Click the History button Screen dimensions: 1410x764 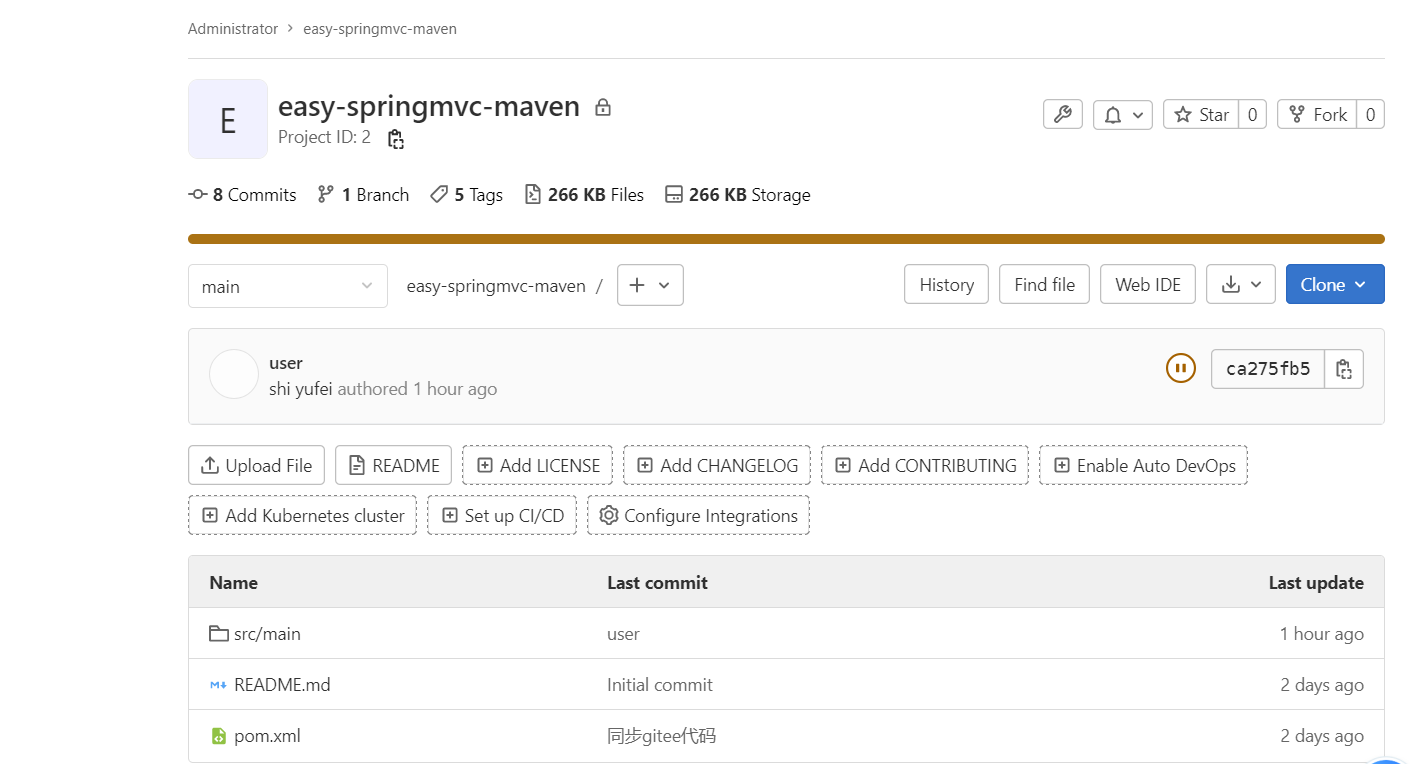pyautogui.click(x=946, y=285)
